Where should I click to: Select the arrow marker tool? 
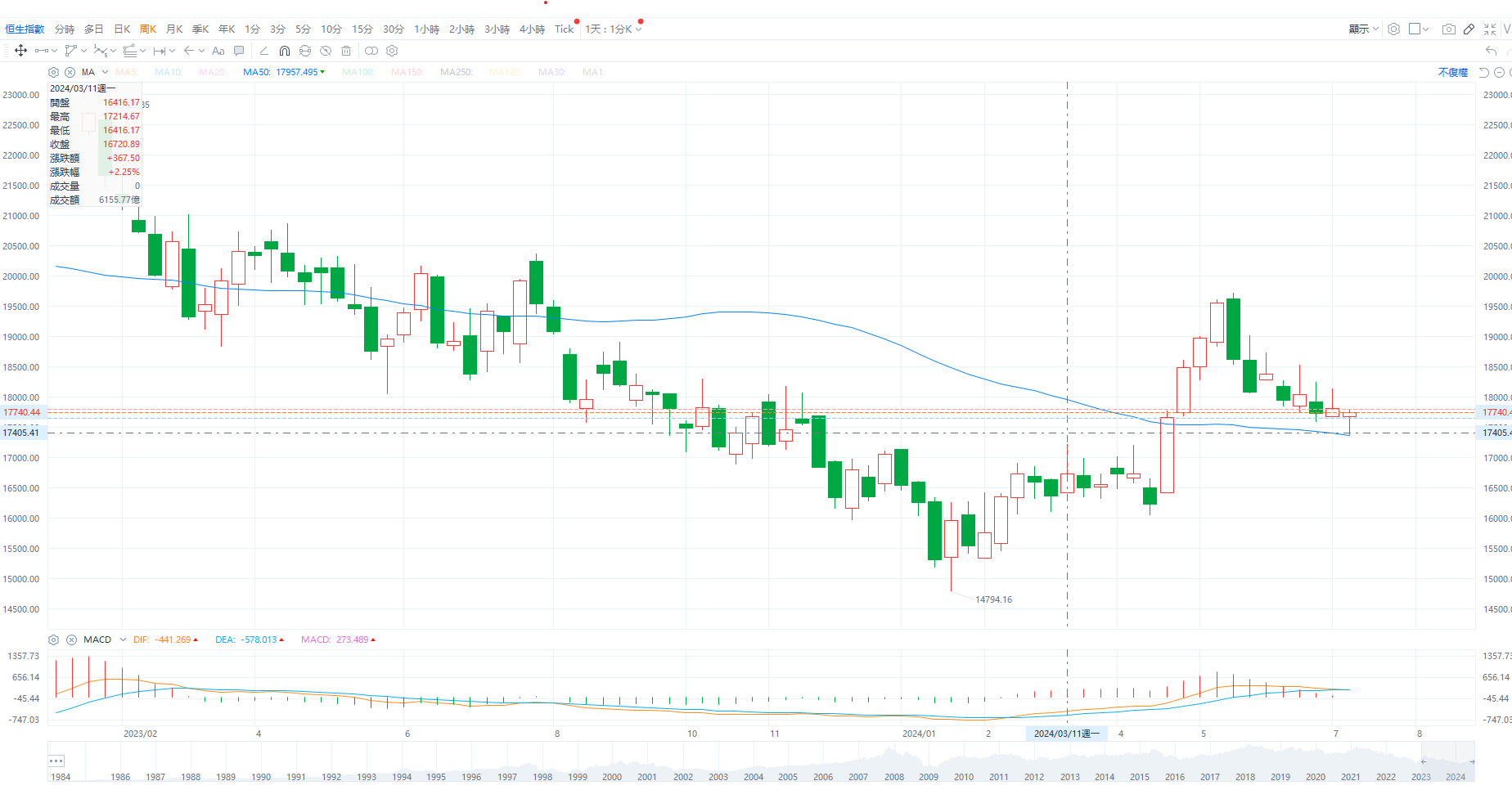189,51
